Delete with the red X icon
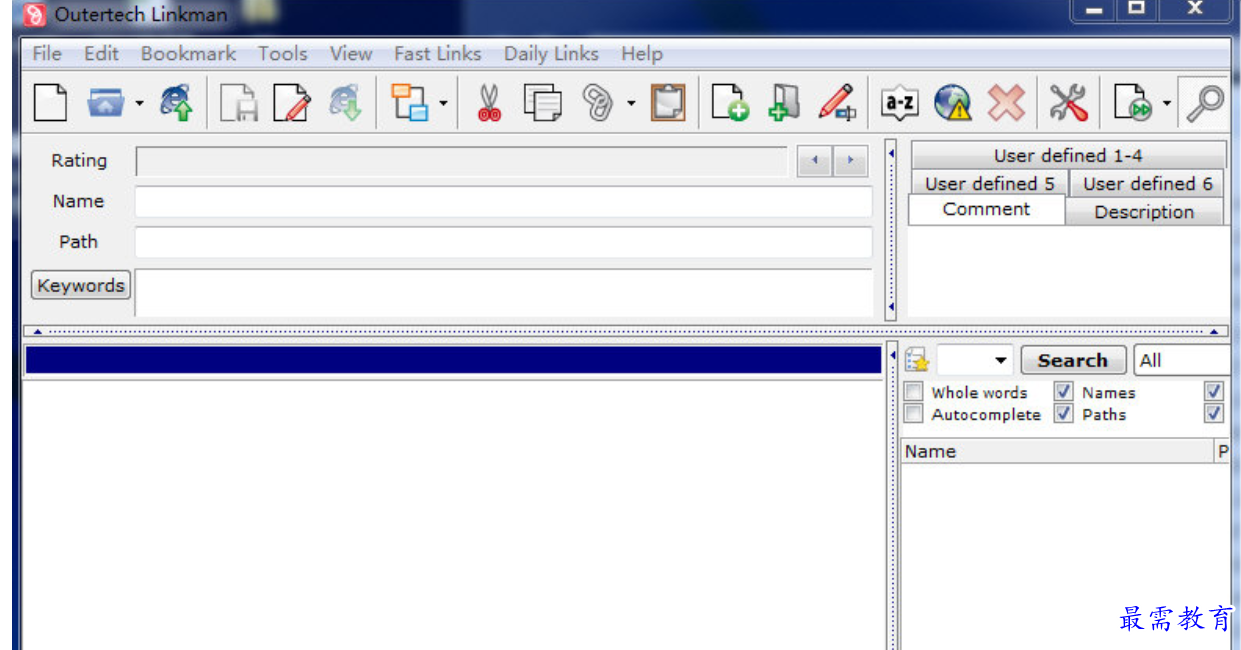Viewport: 1241px width, 650px height. click(1006, 102)
